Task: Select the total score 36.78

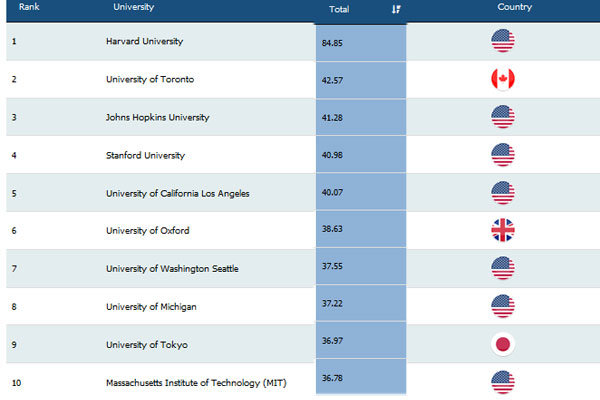Action: click(x=332, y=378)
